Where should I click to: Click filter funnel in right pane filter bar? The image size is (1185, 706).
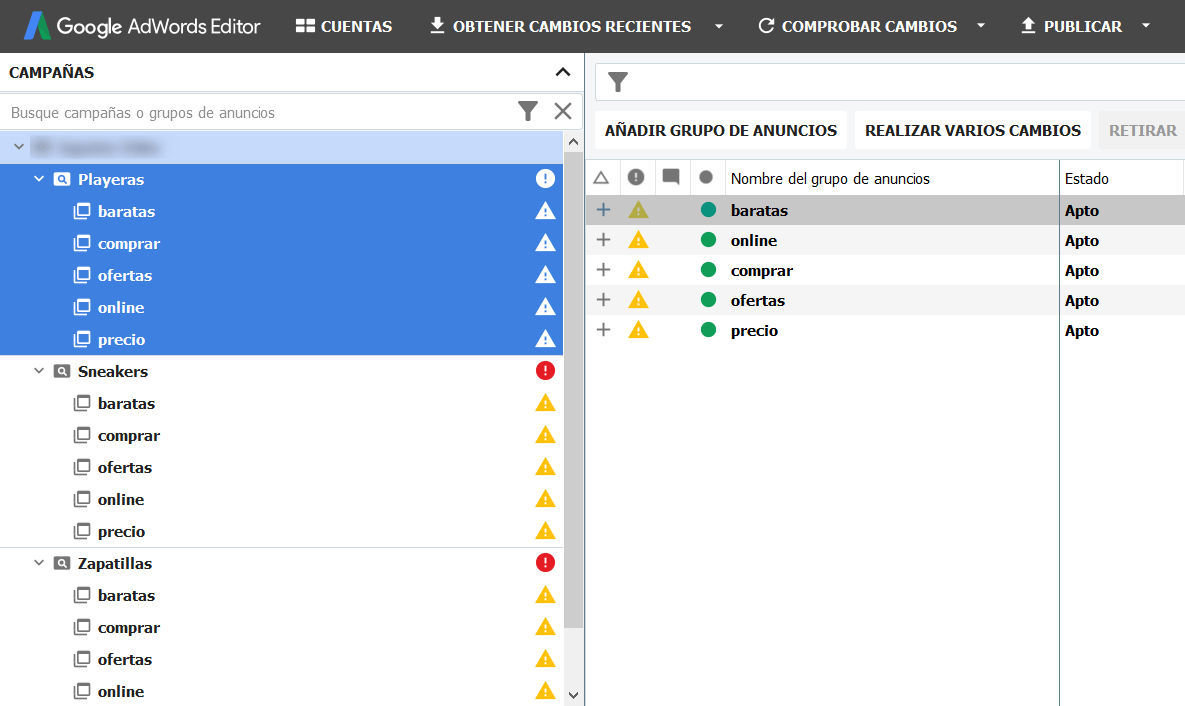(x=617, y=82)
